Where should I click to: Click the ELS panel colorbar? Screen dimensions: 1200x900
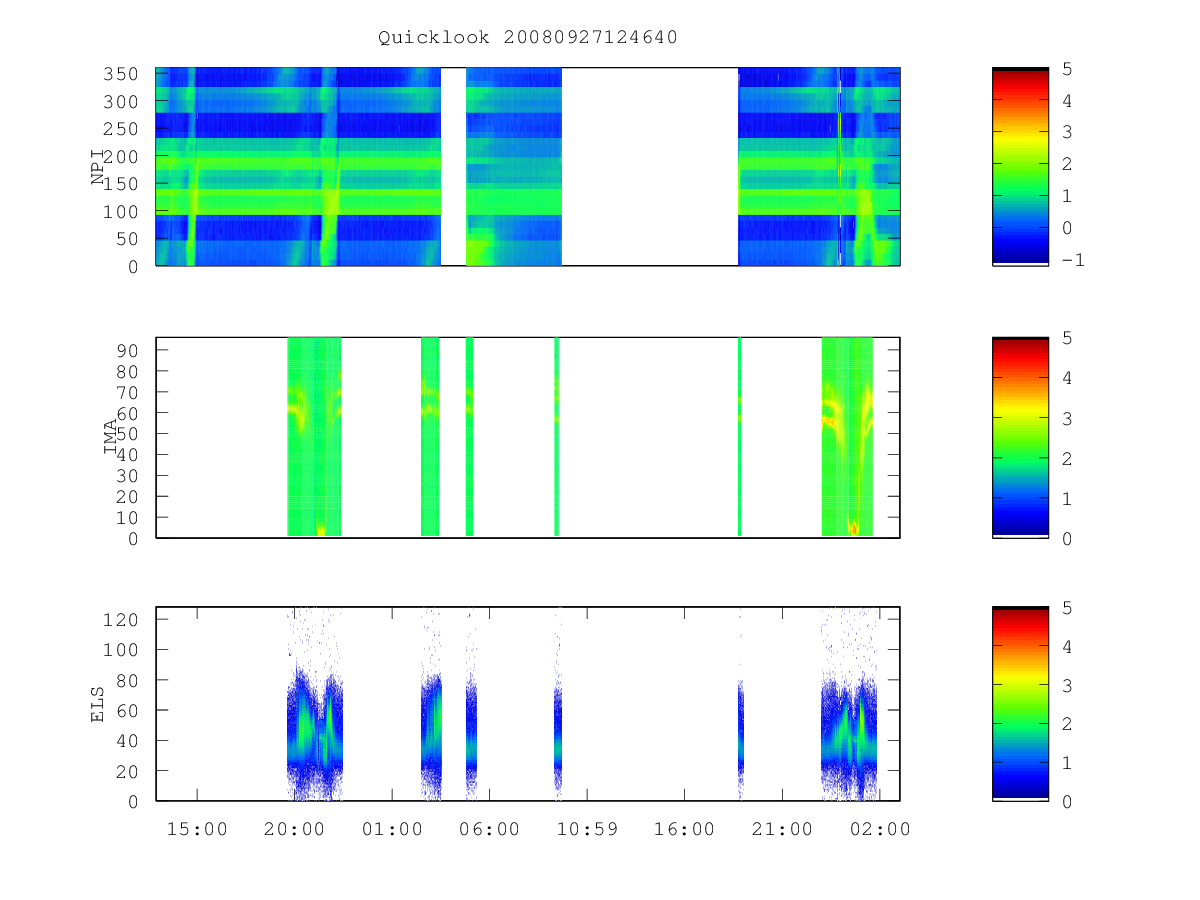click(1020, 704)
